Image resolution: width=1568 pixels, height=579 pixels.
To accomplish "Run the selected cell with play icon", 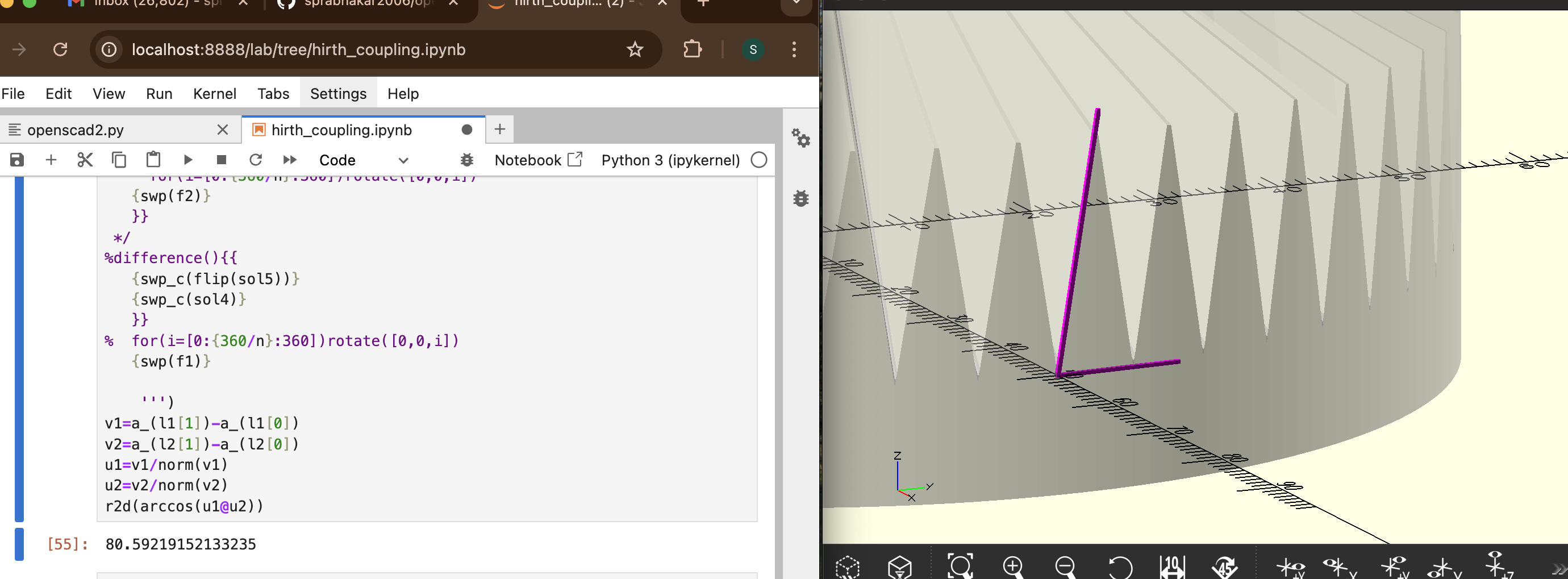I will pos(187,160).
